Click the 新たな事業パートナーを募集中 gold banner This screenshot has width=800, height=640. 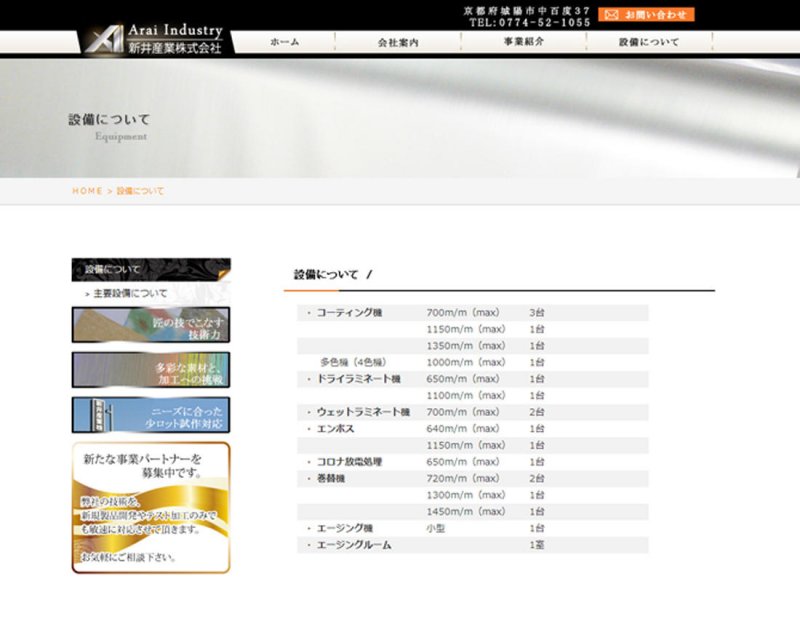pos(150,508)
